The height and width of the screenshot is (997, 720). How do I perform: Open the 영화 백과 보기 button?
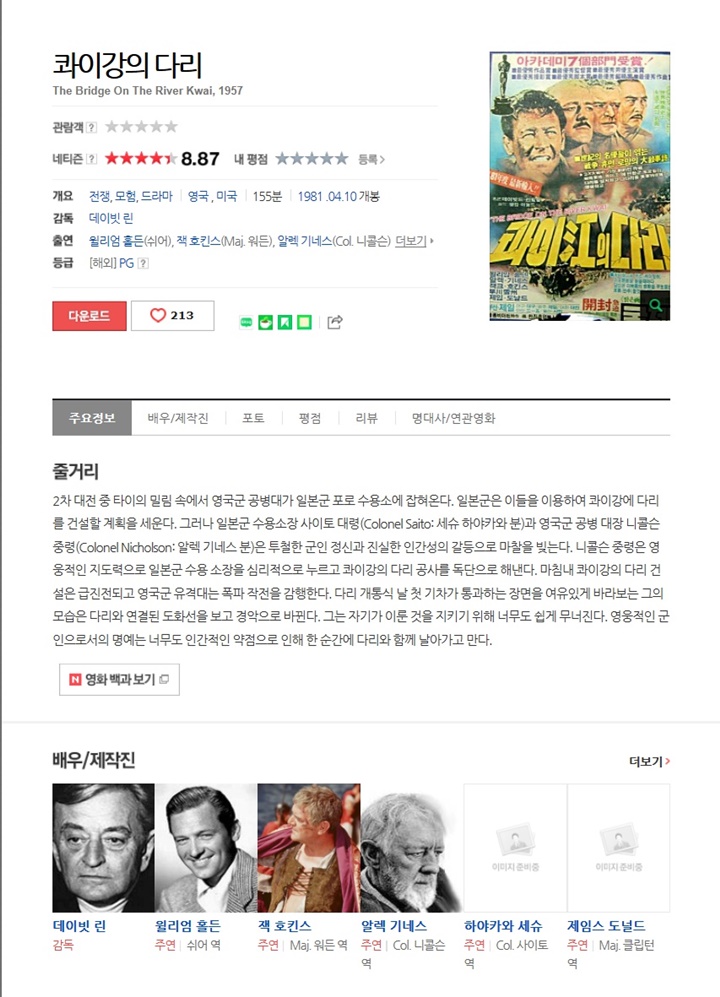(x=120, y=680)
